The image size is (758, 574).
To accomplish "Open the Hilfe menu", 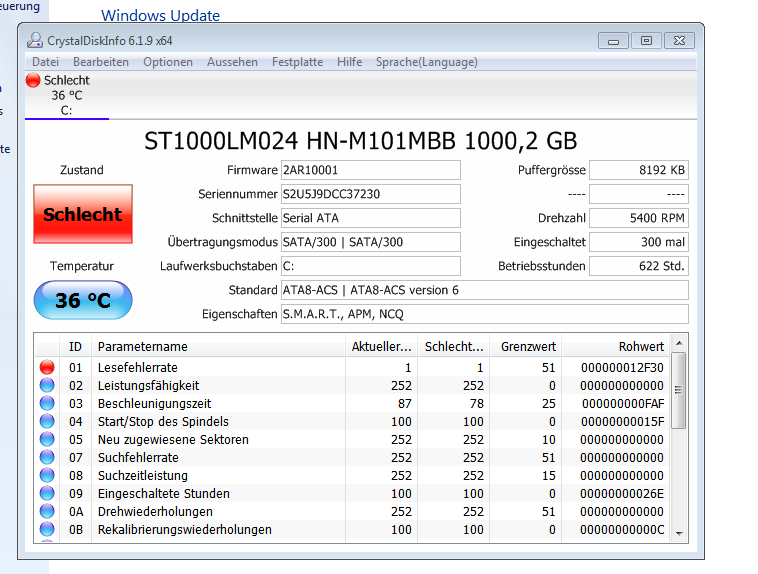I will 350,62.
